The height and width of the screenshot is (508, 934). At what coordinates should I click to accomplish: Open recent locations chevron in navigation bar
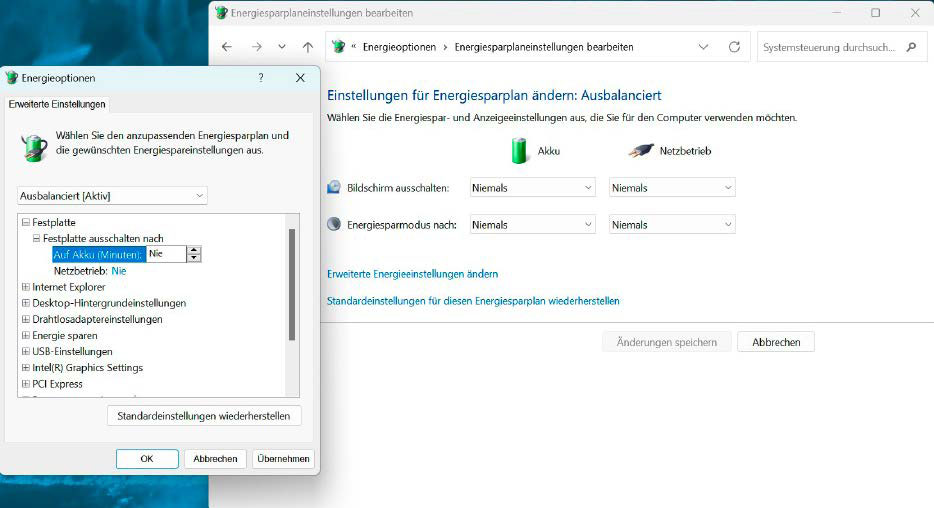(x=282, y=47)
